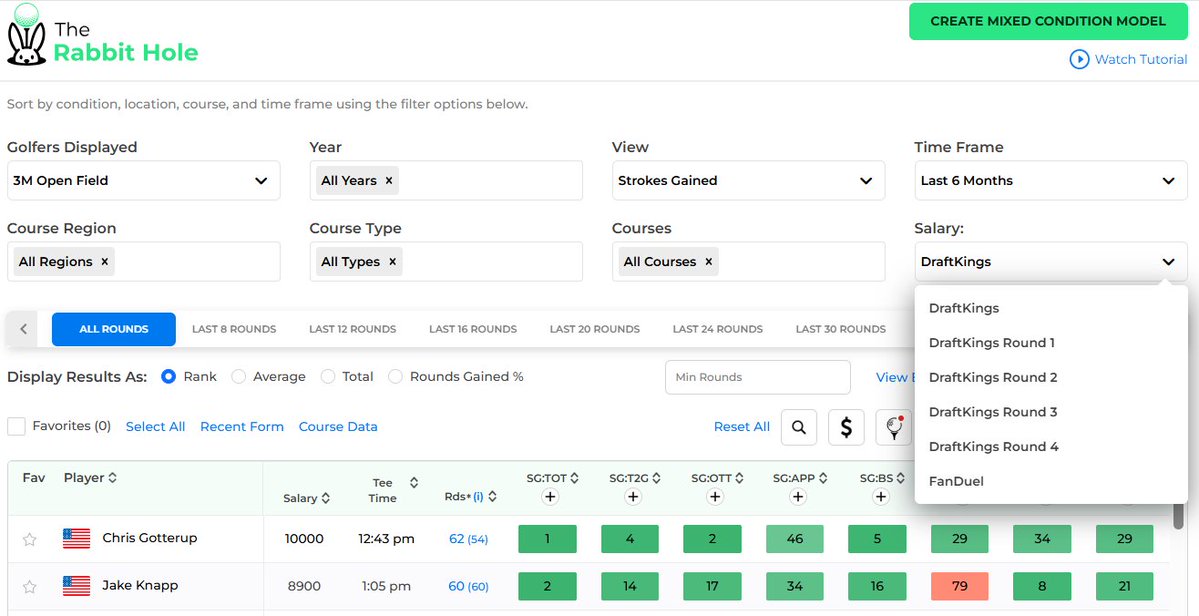This screenshot has height=616, width=1199.
Task: Open the Courses multi-select field
Action: [x=749, y=261]
